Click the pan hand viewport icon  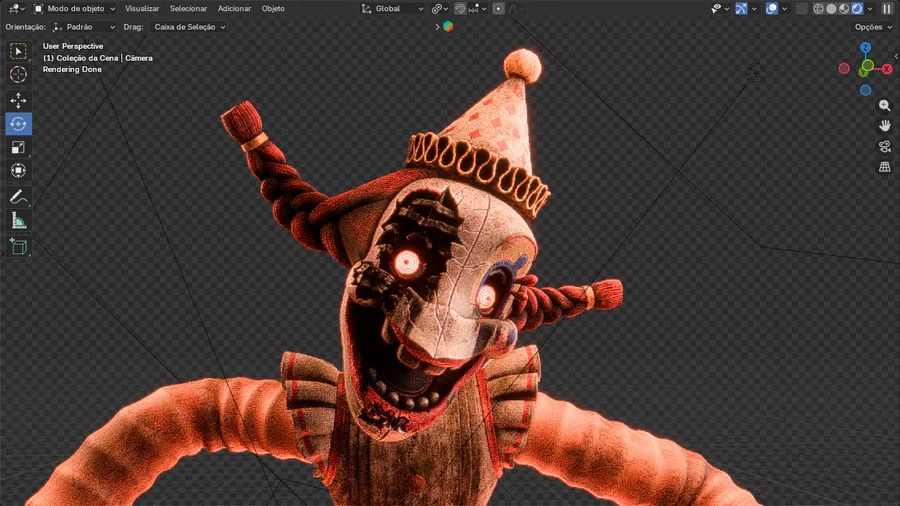click(885, 126)
